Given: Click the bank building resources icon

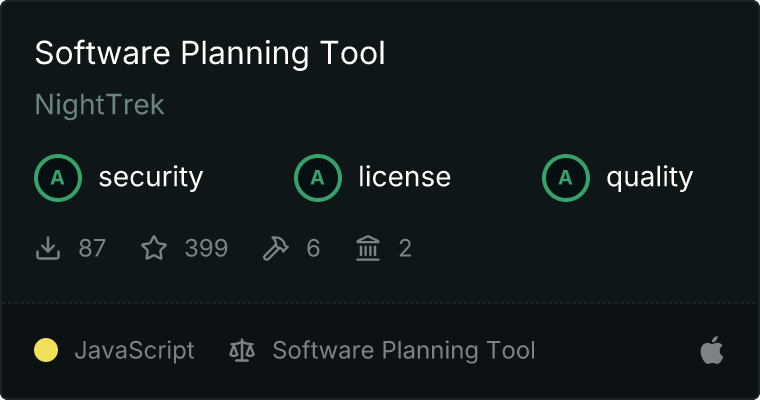Looking at the screenshot, I should [x=368, y=248].
